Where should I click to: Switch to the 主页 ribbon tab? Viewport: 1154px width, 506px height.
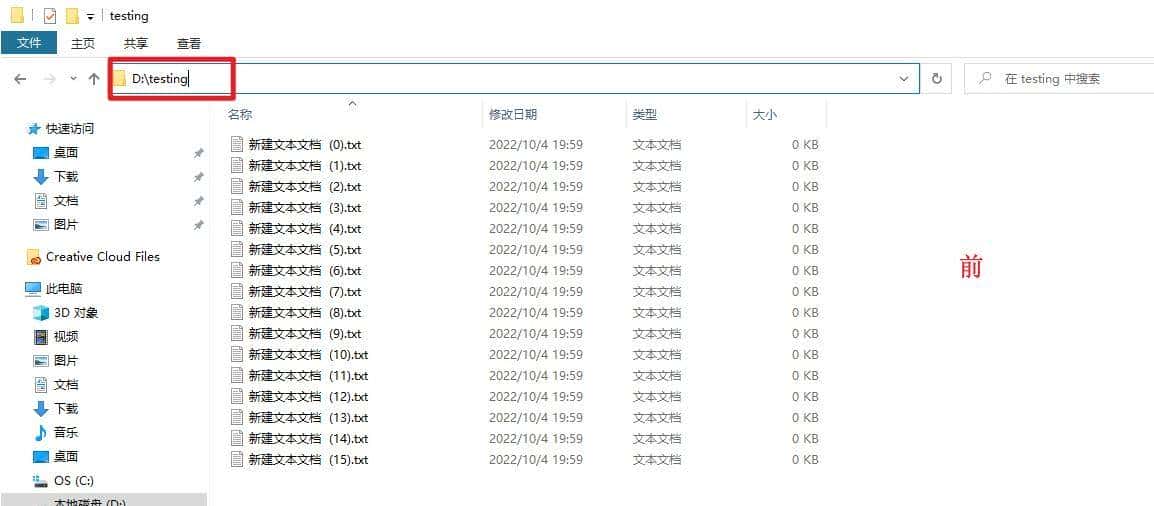[x=82, y=43]
